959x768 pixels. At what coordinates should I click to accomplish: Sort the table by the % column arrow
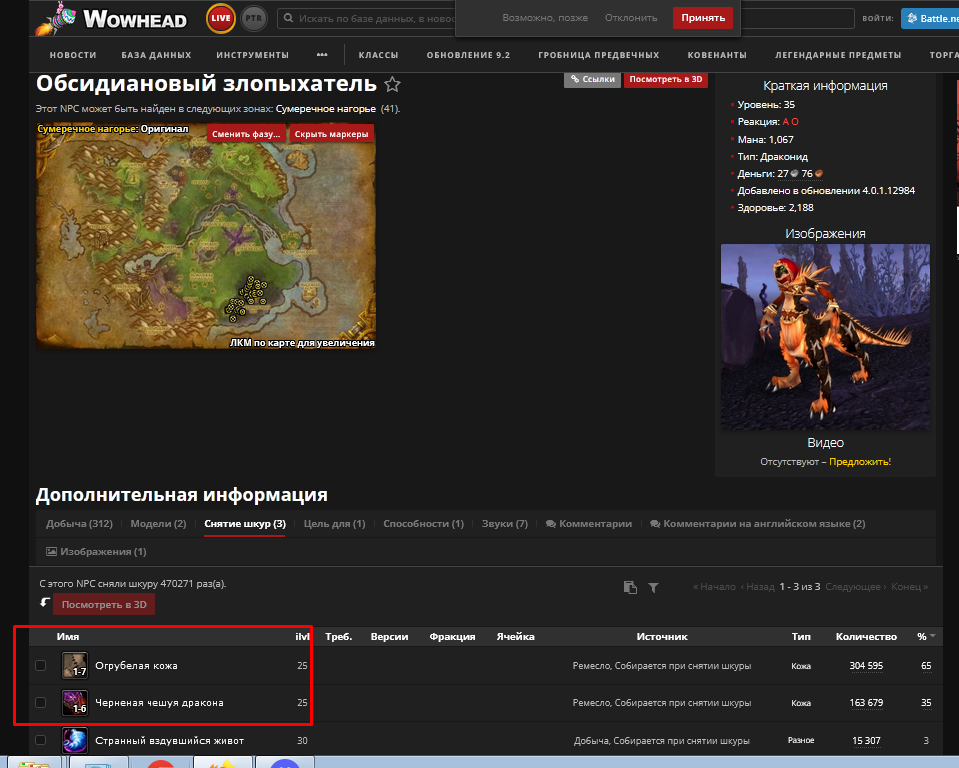pos(933,637)
